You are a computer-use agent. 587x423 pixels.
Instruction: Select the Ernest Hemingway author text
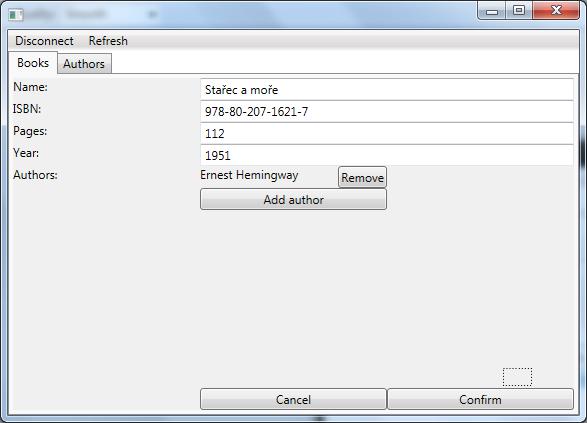pyautogui.click(x=249, y=175)
